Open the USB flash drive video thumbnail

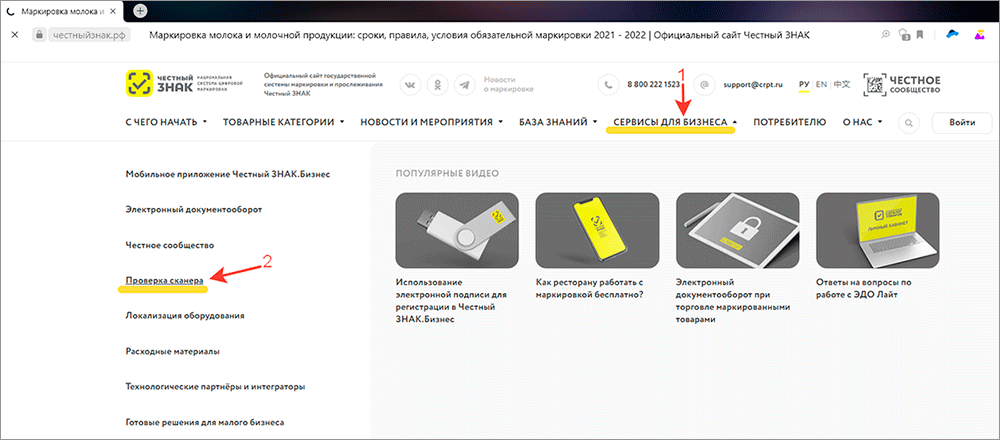[457, 230]
